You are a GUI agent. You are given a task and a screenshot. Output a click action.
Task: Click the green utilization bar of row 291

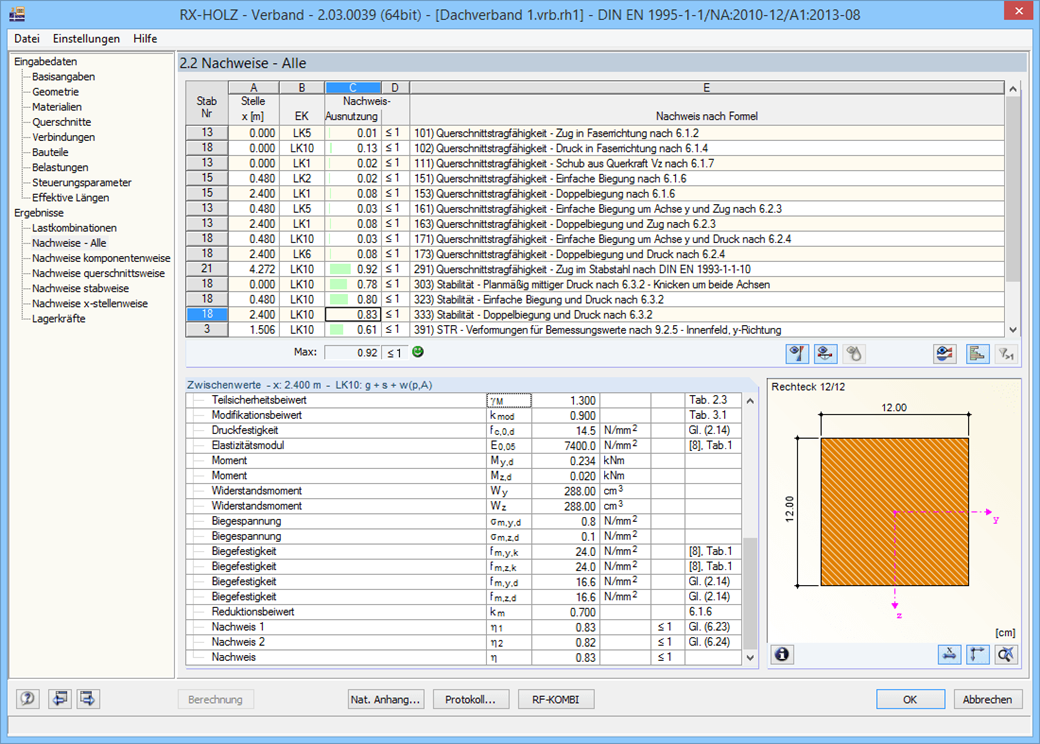coord(340,269)
